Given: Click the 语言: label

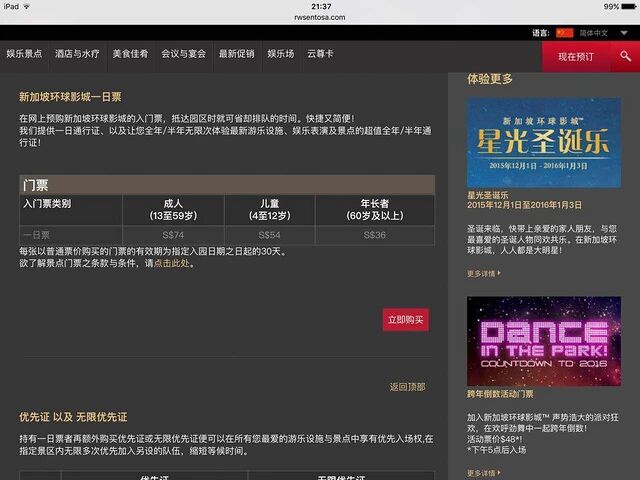Looking at the screenshot, I should (x=541, y=33).
